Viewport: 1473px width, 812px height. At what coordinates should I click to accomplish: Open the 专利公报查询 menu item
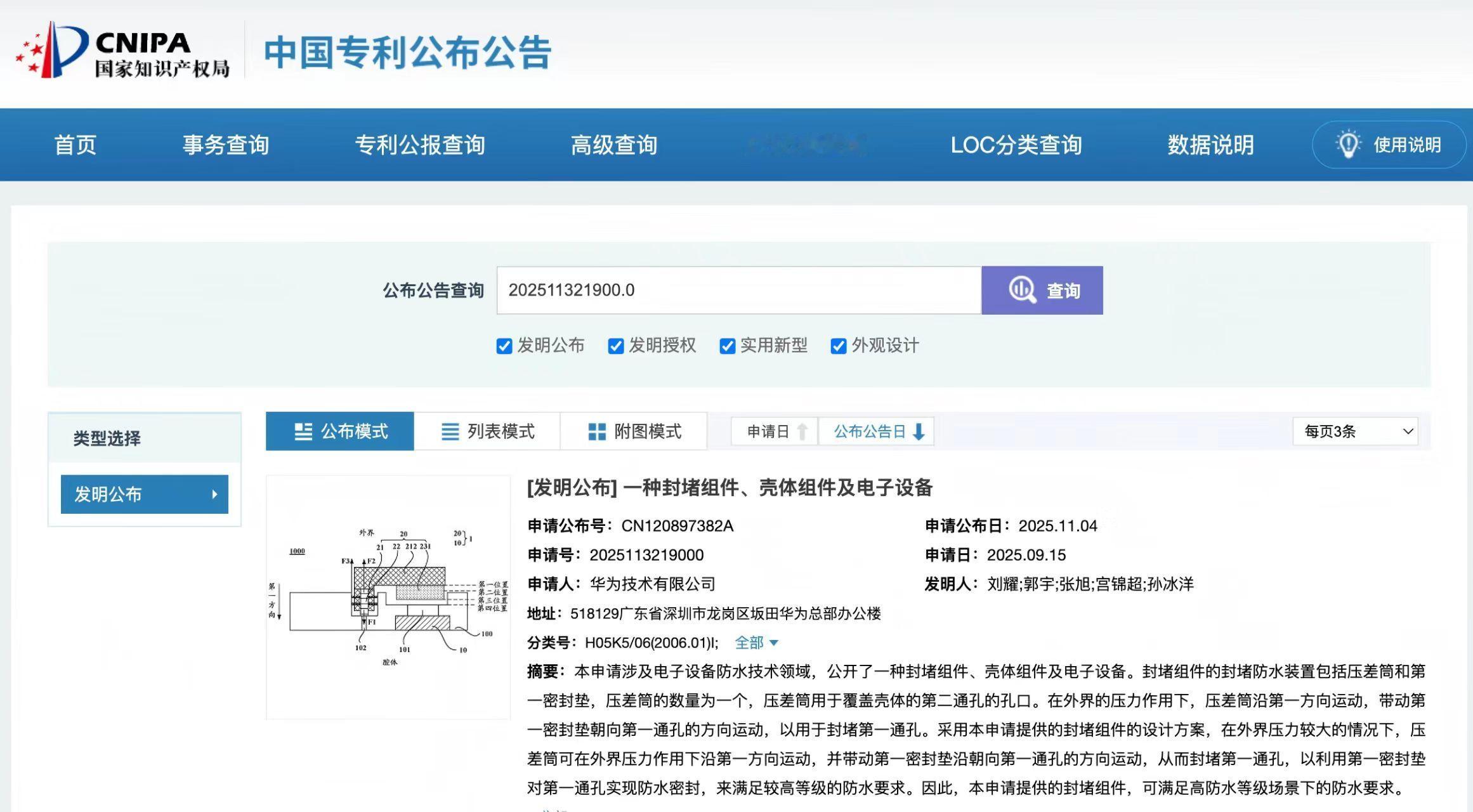[x=420, y=145]
